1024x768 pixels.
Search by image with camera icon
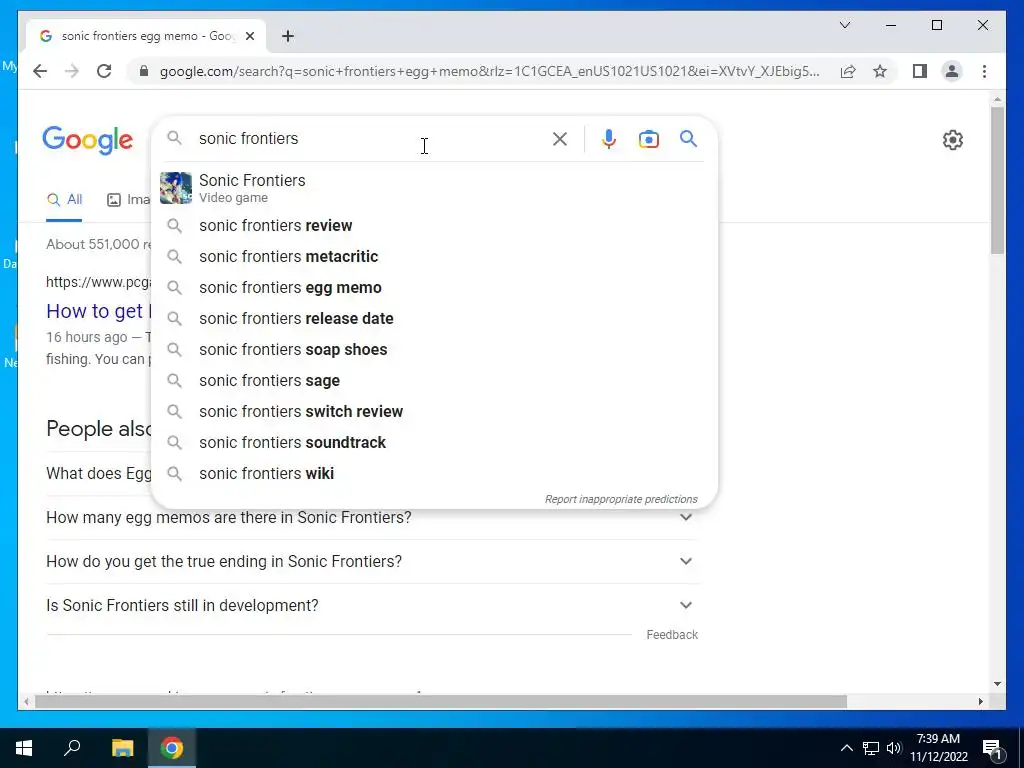[648, 139]
